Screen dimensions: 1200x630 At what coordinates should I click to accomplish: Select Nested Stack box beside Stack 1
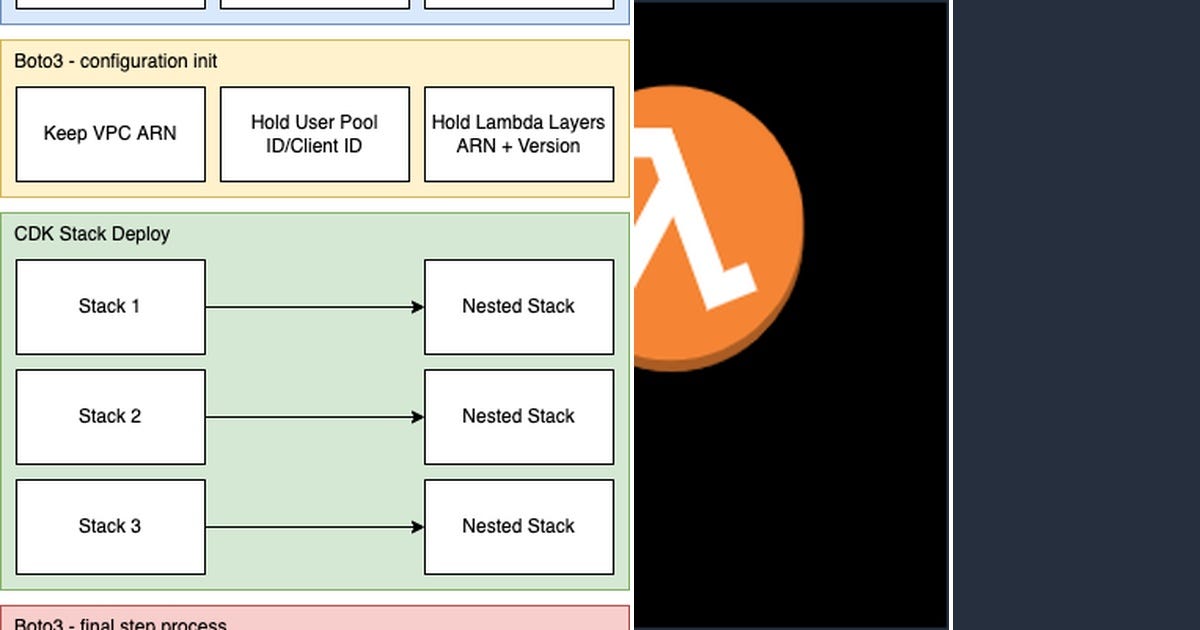(x=519, y=307)
